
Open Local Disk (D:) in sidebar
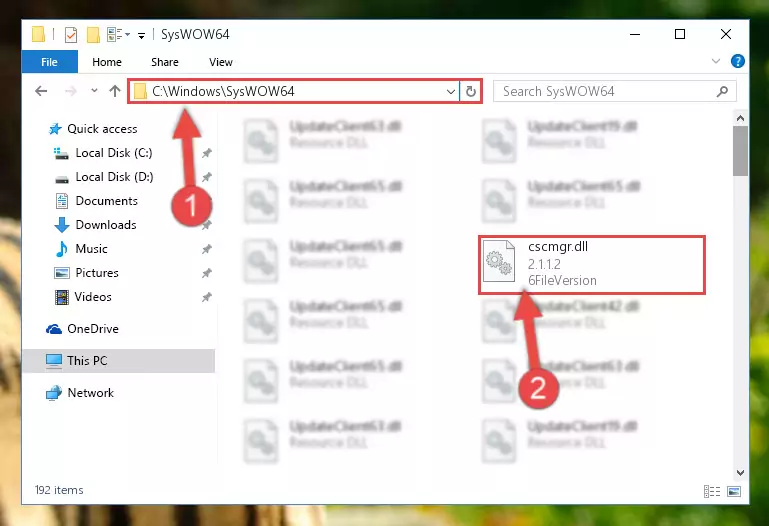[104, 177]
